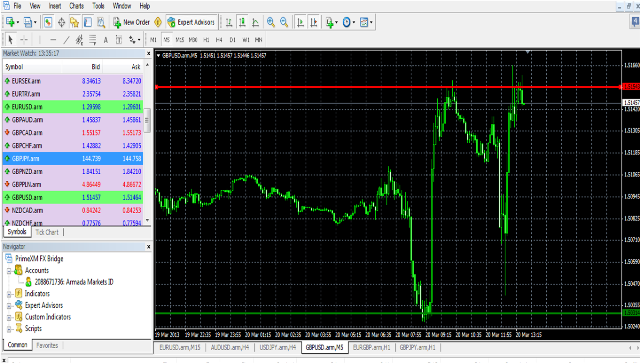Open the new chart dropdown arrow
Image resolution: width=640 pixels, height=363 pixels.
(18, 22)
